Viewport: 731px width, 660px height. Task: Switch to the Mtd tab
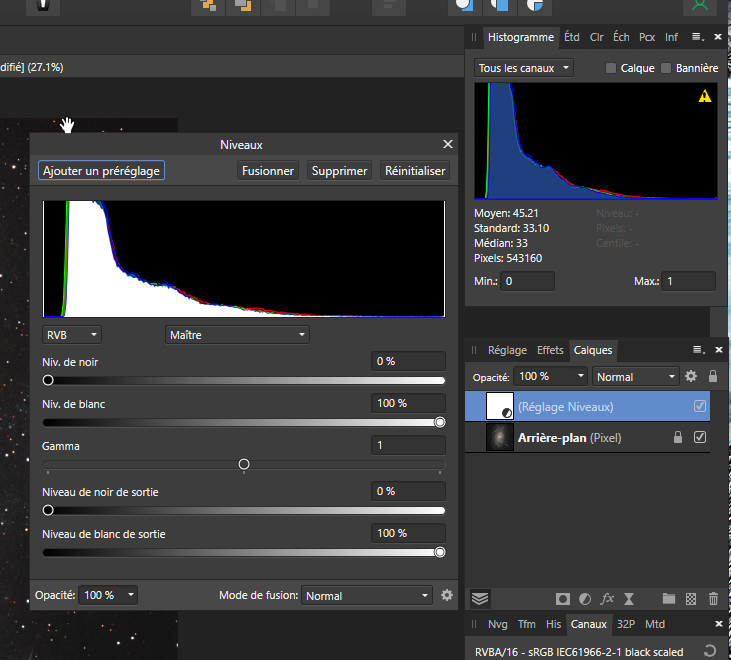655,624
